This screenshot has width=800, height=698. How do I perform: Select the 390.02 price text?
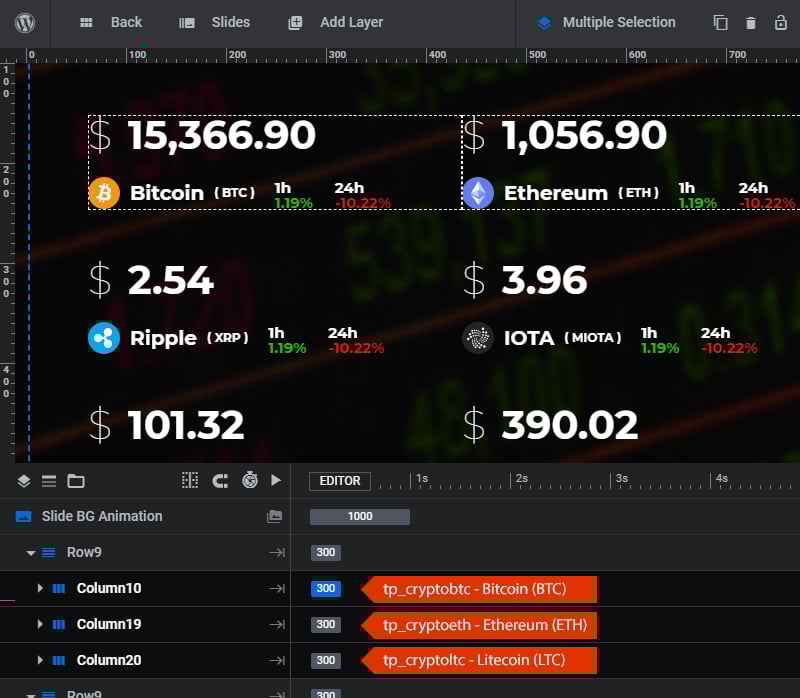[570, 426]
